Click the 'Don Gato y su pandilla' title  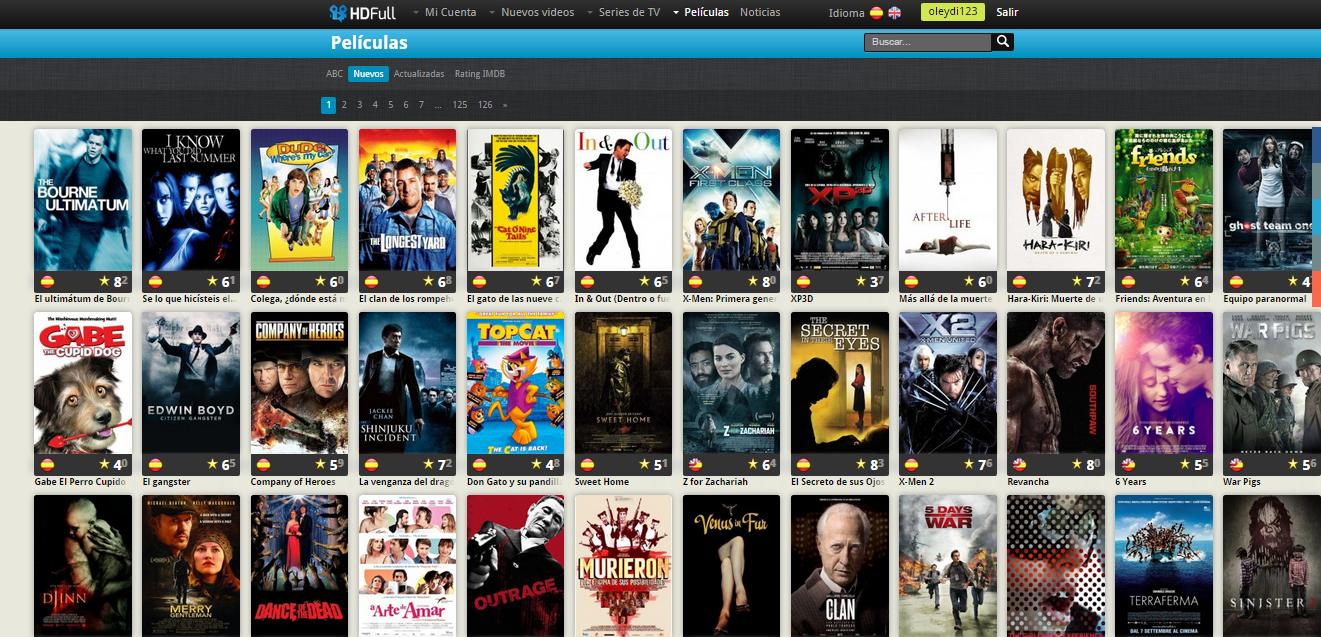(516, 482)
